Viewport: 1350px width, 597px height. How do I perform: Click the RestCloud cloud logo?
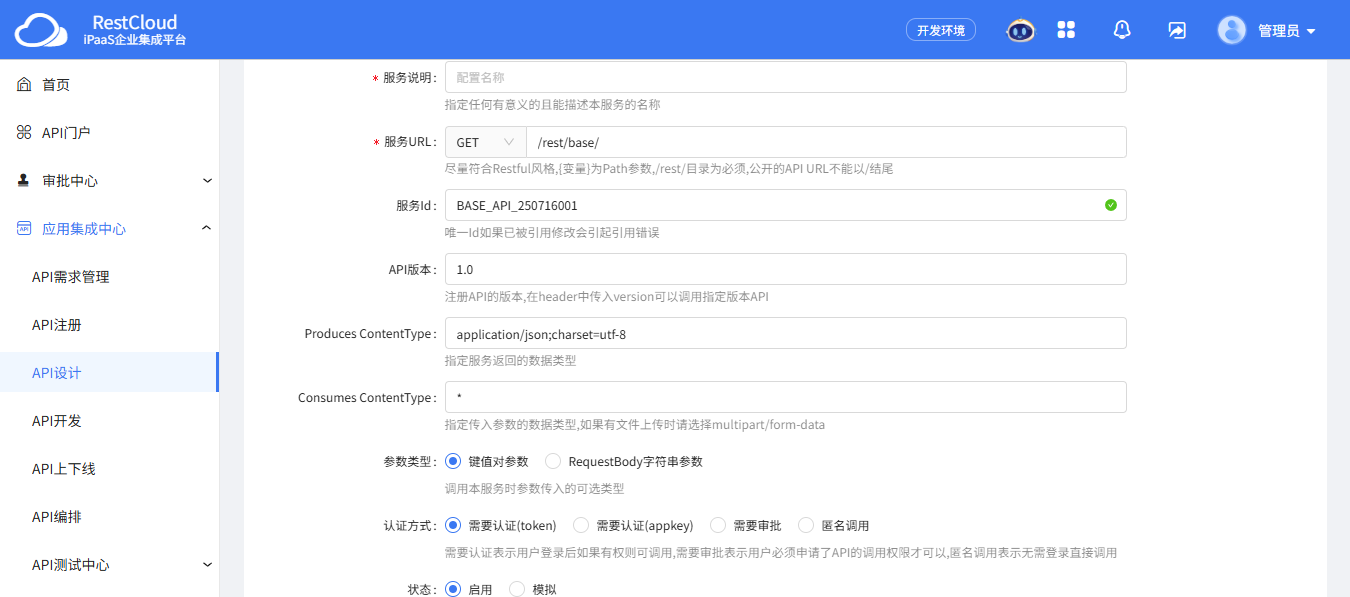point(42,30)
